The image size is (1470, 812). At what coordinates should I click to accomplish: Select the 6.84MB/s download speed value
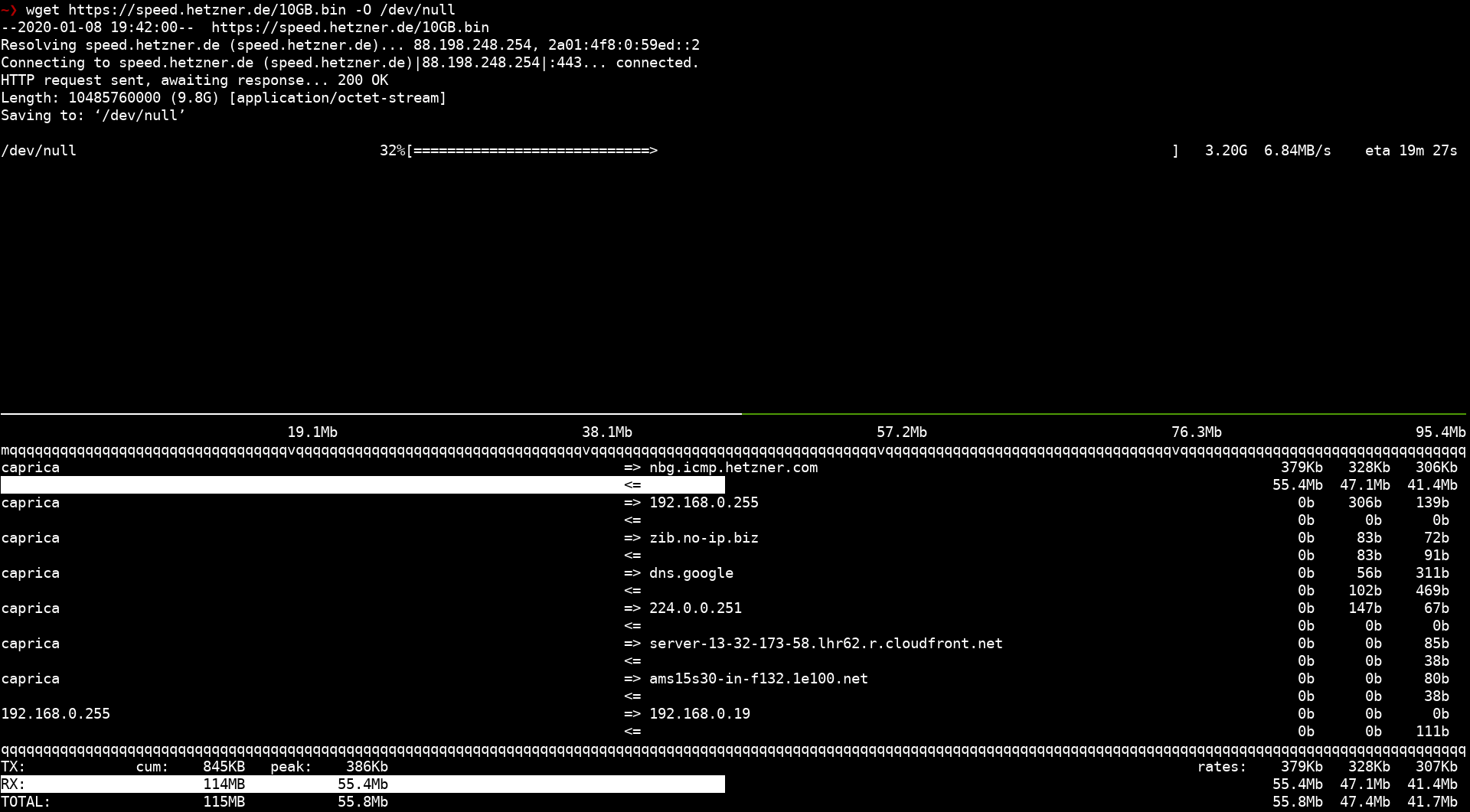point(1297,151)
